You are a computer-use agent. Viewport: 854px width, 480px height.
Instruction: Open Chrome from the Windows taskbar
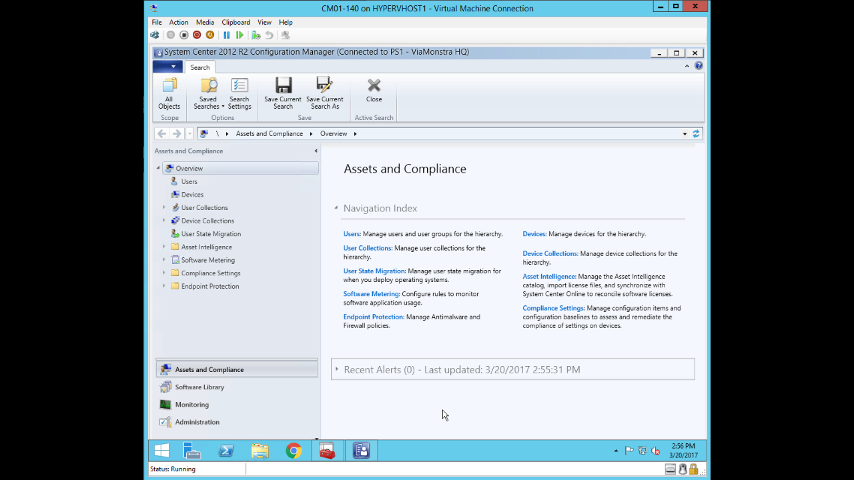pos(294,450)
